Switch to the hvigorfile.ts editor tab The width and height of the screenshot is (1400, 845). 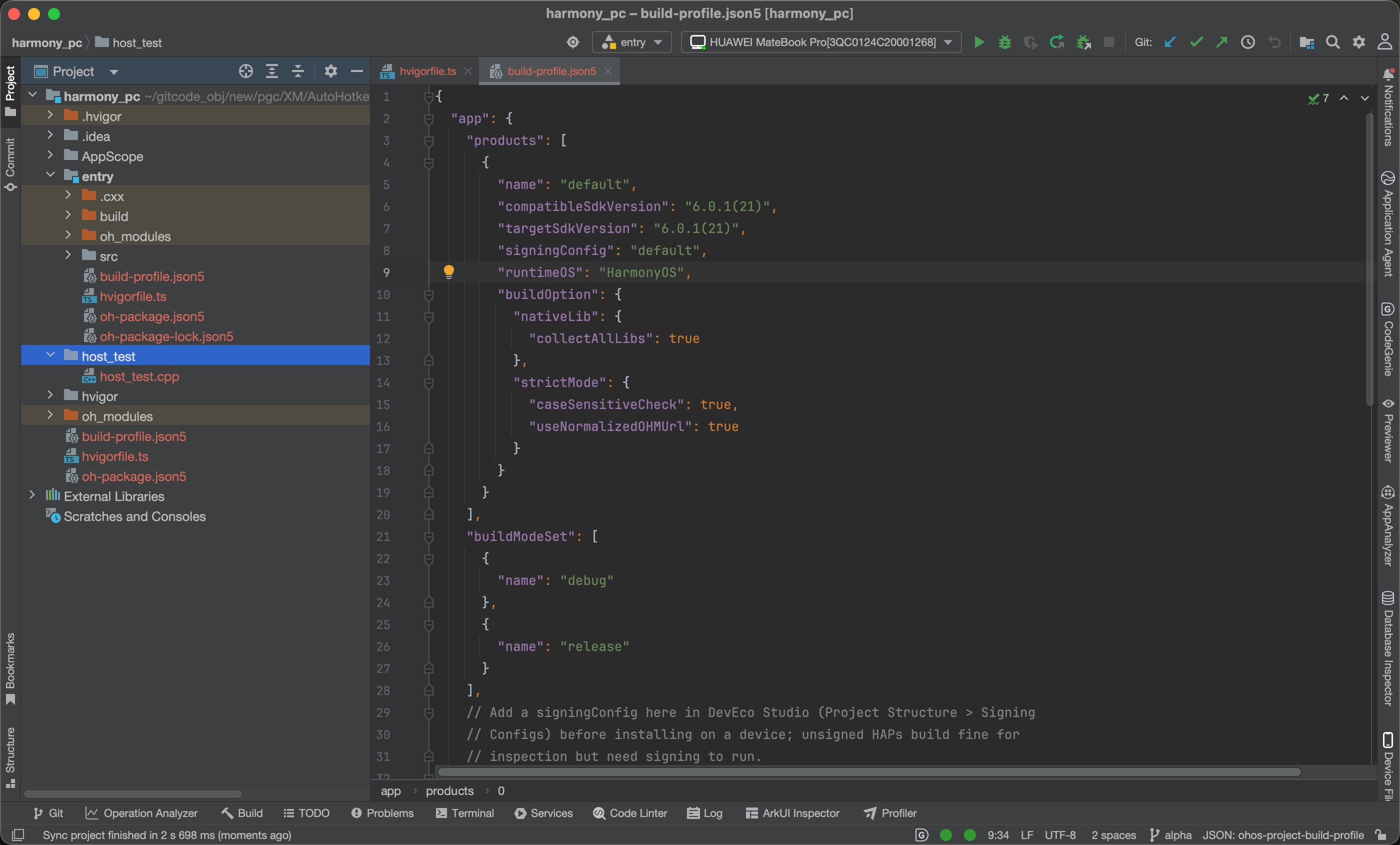pyautogui.click(x=427, y=71)
